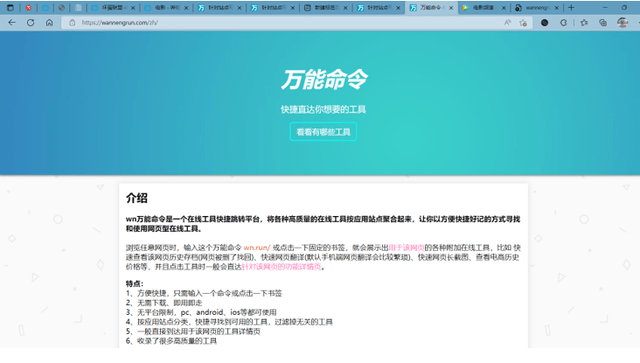Click the 特点: label
The height and width of the screenshot is (363, 640).
point(134,283)
